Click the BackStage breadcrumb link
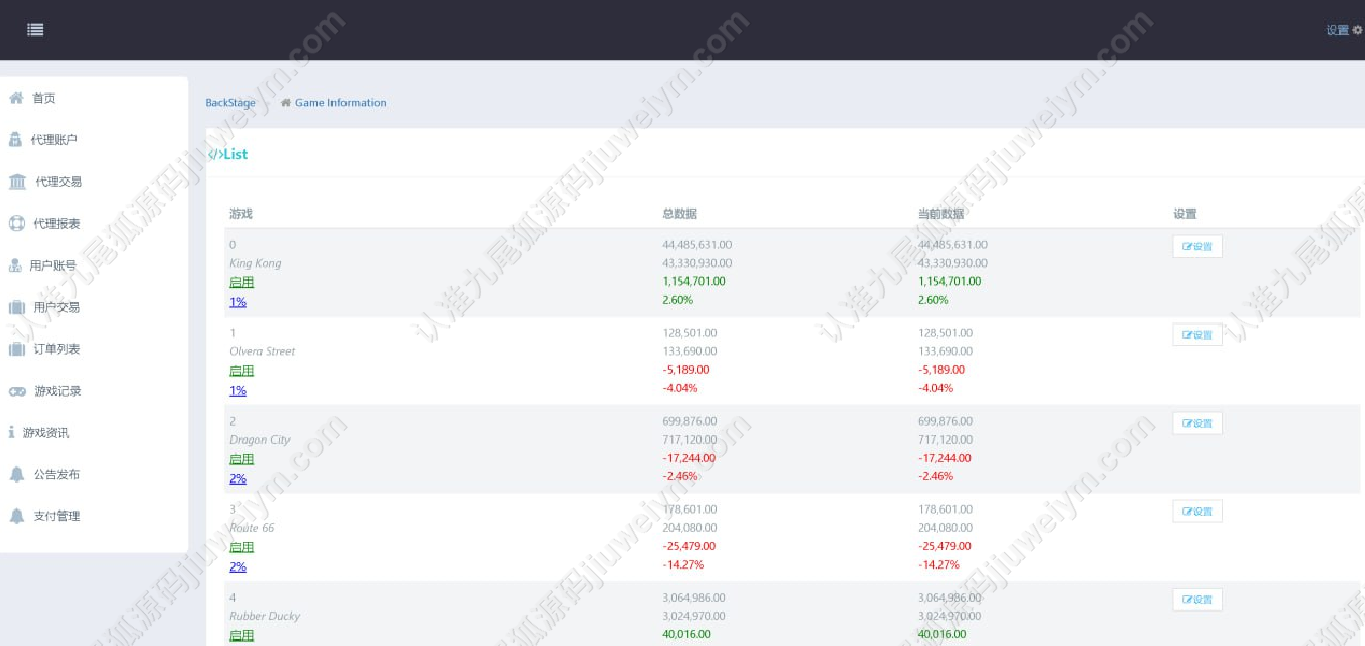 [230, 103]
